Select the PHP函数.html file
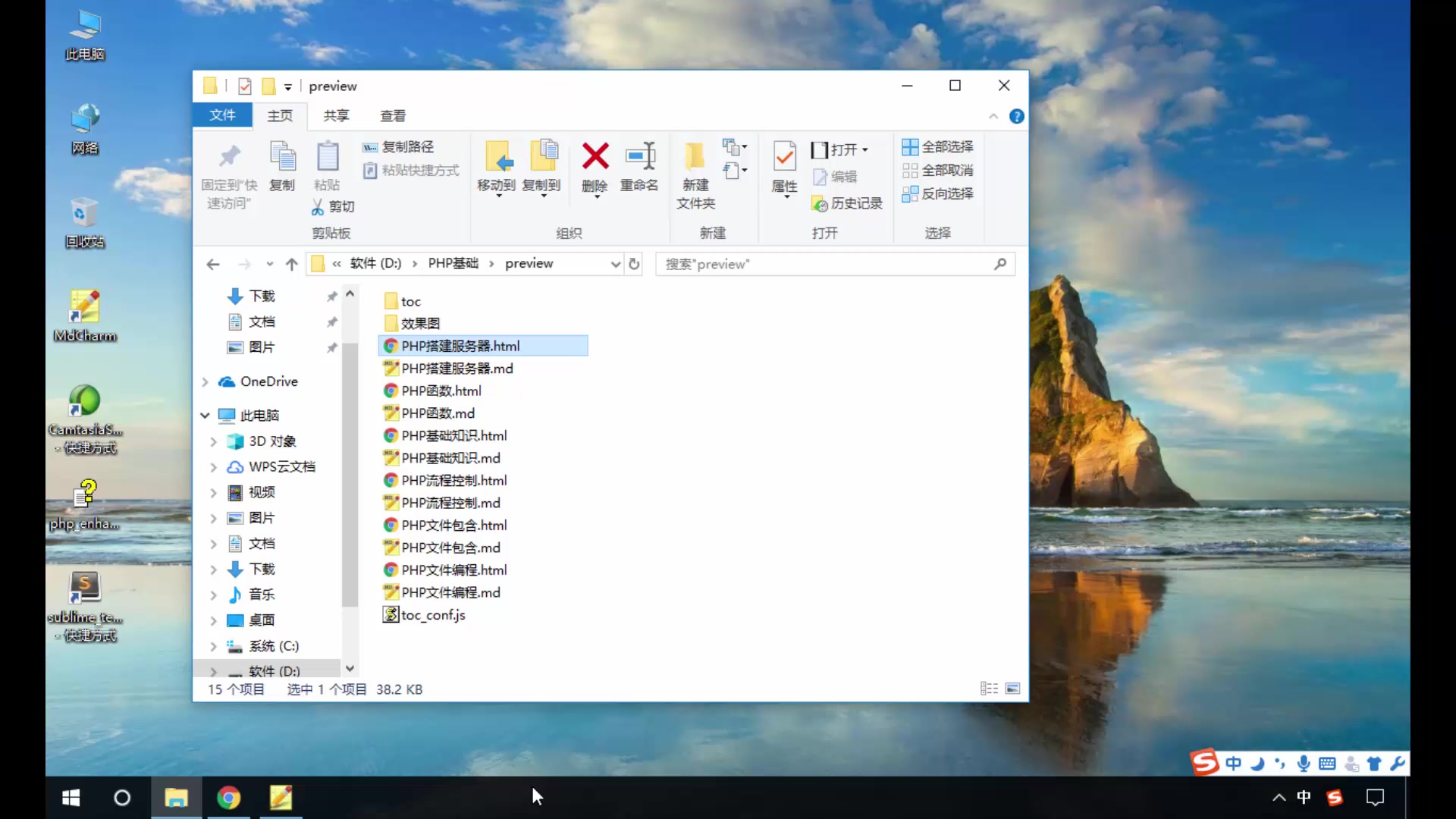This screenshot has width=1456, height=819. [x=441, y=391]
